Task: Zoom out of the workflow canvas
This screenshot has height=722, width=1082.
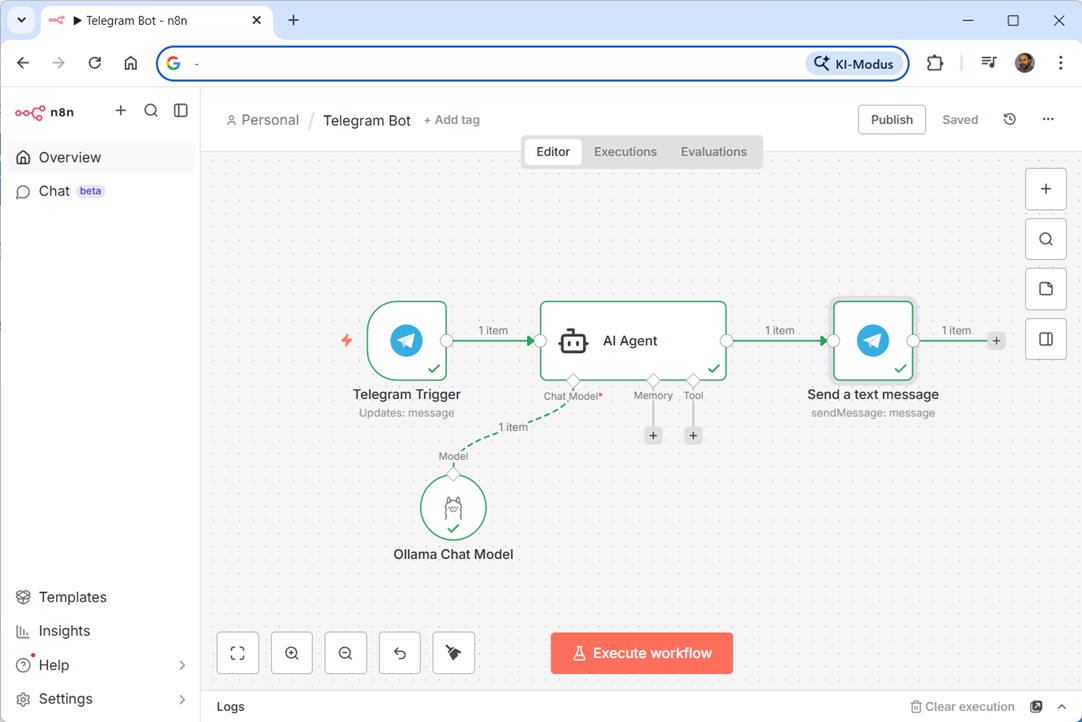Action: pos(346,653)
